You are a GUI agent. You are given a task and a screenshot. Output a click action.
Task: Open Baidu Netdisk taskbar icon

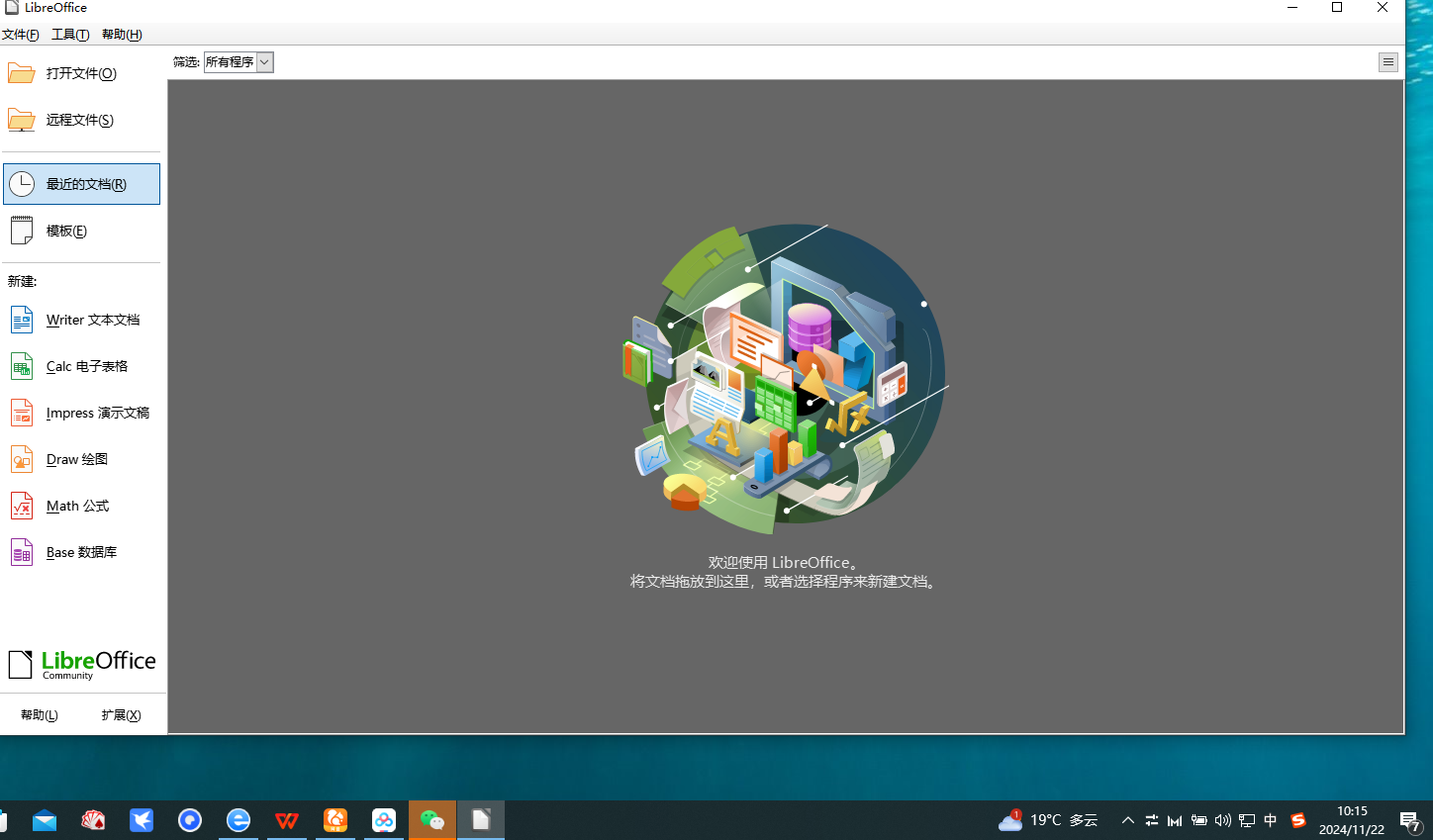(384, 820)
